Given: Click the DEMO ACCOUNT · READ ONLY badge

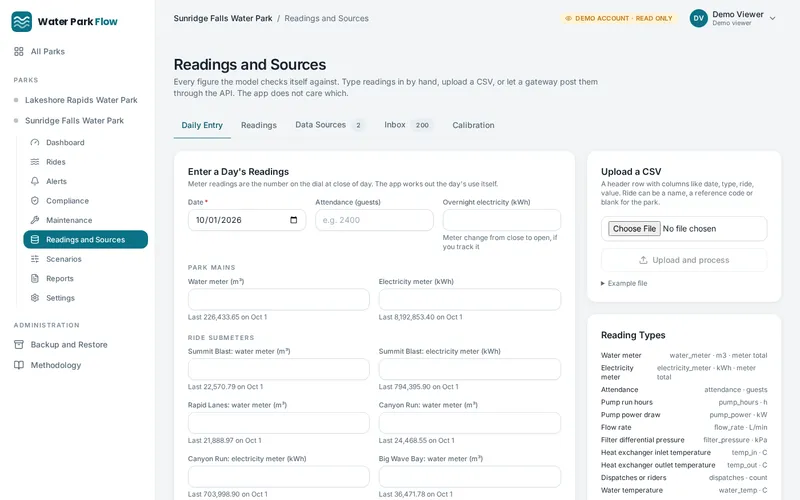Looking at the screenshot, I should click(x=618, y=18).
